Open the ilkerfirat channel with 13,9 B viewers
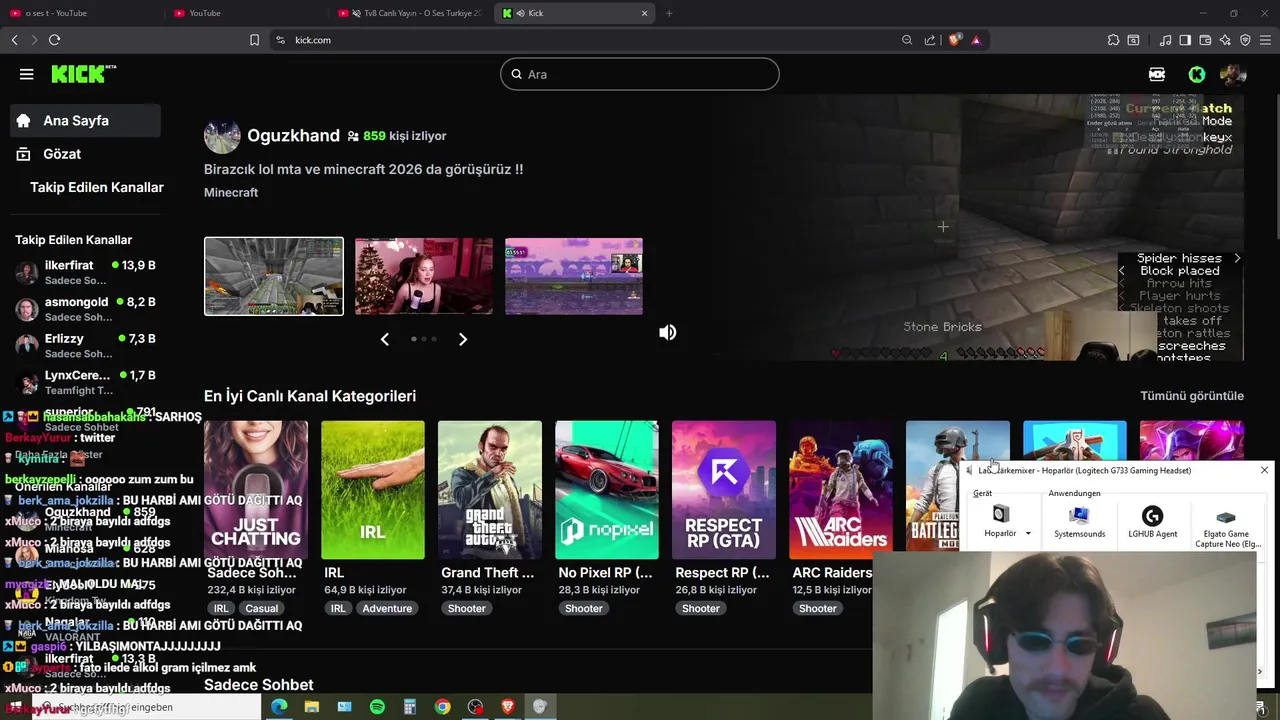 [x=87, y=273]
